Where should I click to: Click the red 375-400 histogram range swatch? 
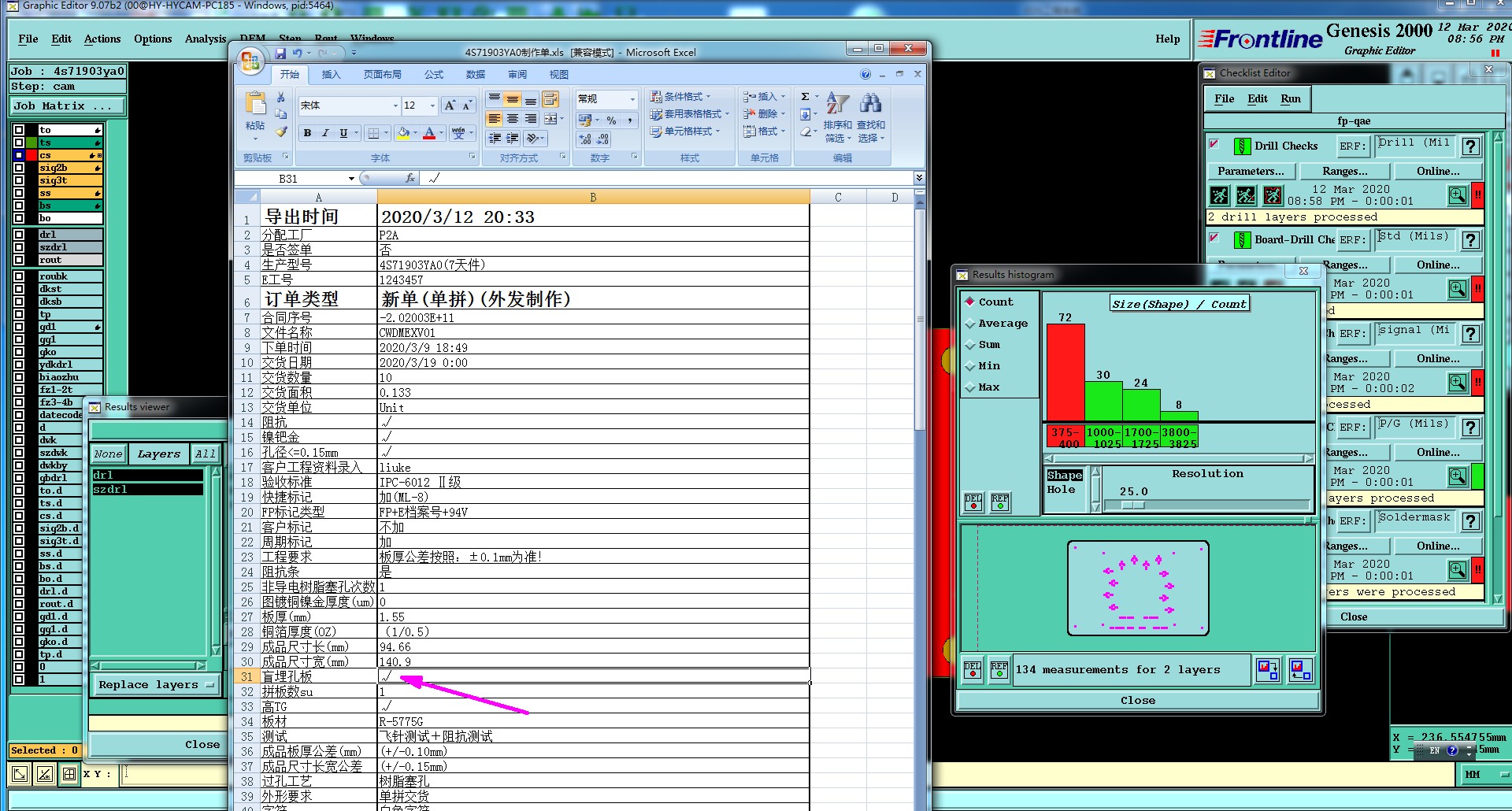pos(1066,438)
